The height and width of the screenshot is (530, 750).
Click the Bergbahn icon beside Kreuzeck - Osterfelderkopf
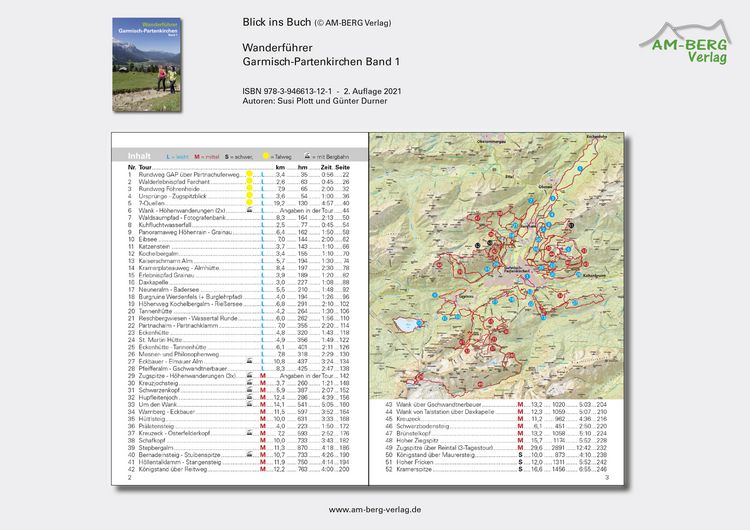click(249, 432)
